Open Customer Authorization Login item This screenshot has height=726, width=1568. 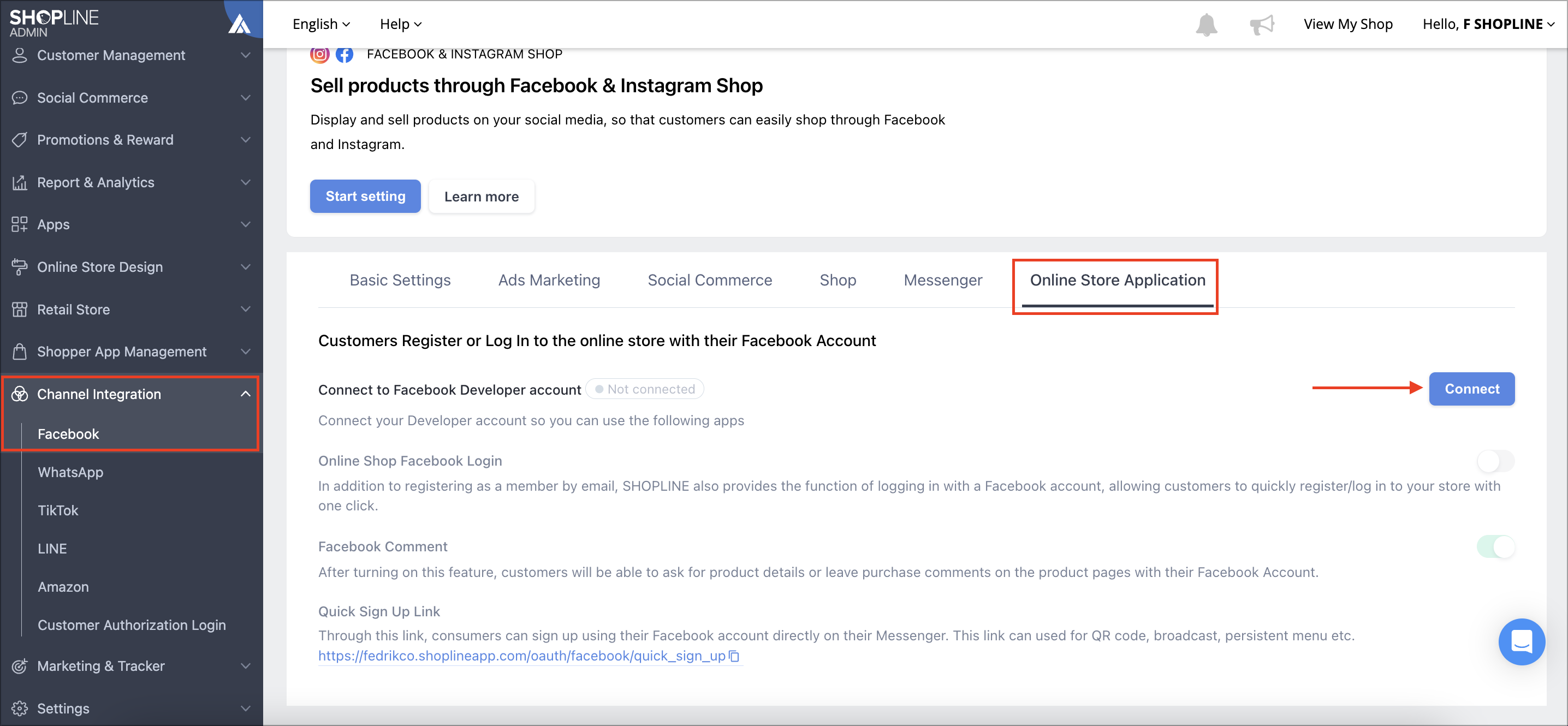pyautogui.click(x=132, y=626)
